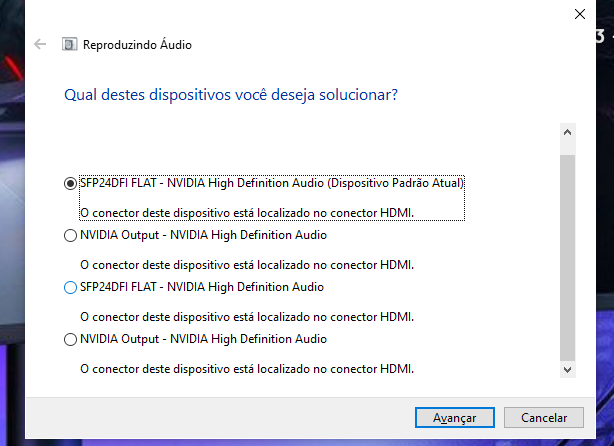Click the 'Reproduzindo Áudio' title text
The height and width of the screenshot is (446, 614).
pos(137,45)
